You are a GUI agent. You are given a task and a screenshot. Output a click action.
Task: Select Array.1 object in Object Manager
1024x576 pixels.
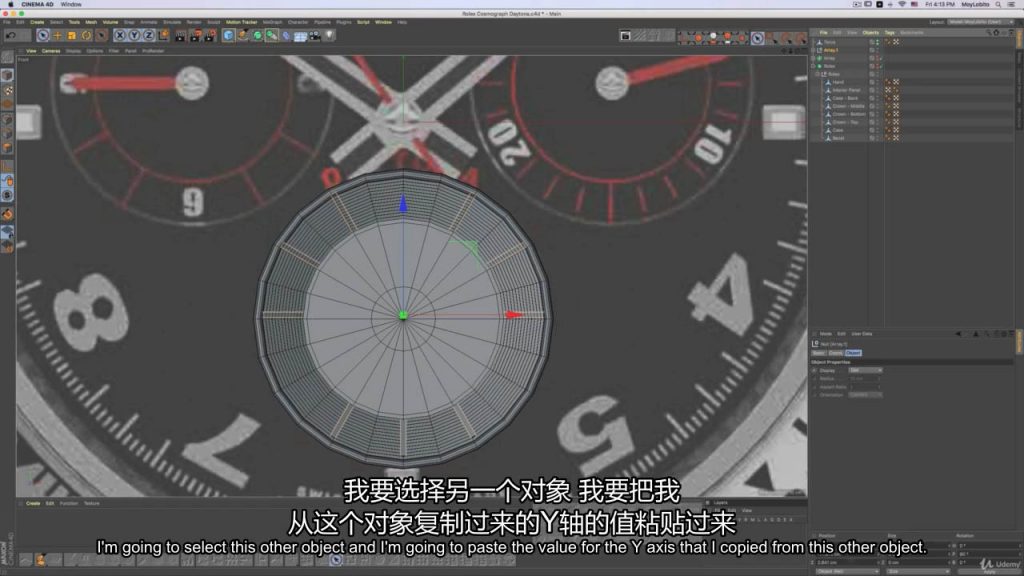point(831,50)
